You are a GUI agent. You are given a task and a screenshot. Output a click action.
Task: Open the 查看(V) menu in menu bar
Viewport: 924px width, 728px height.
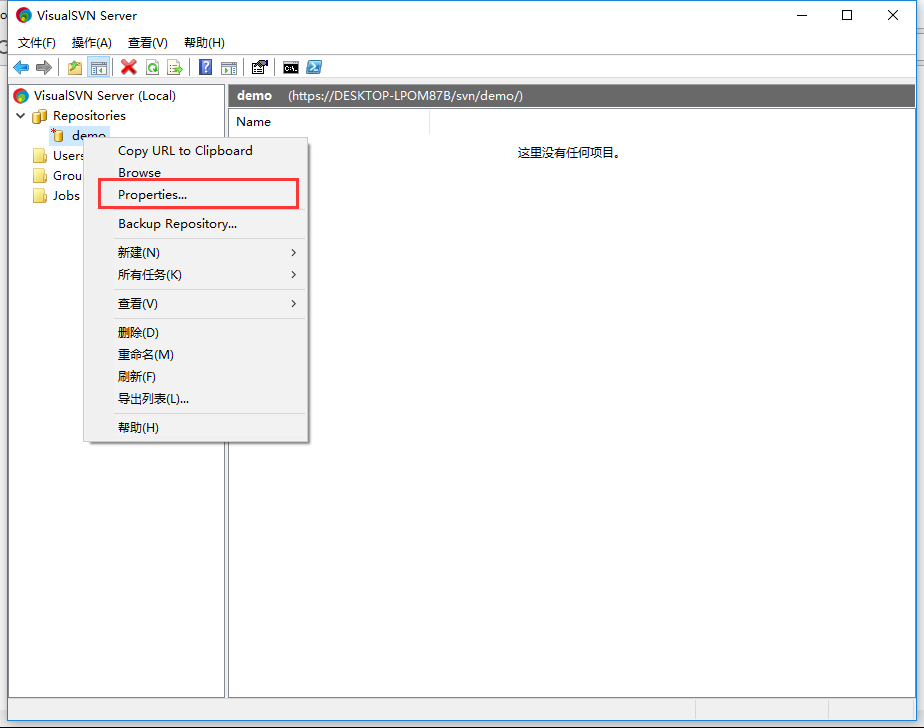[147, 42]
